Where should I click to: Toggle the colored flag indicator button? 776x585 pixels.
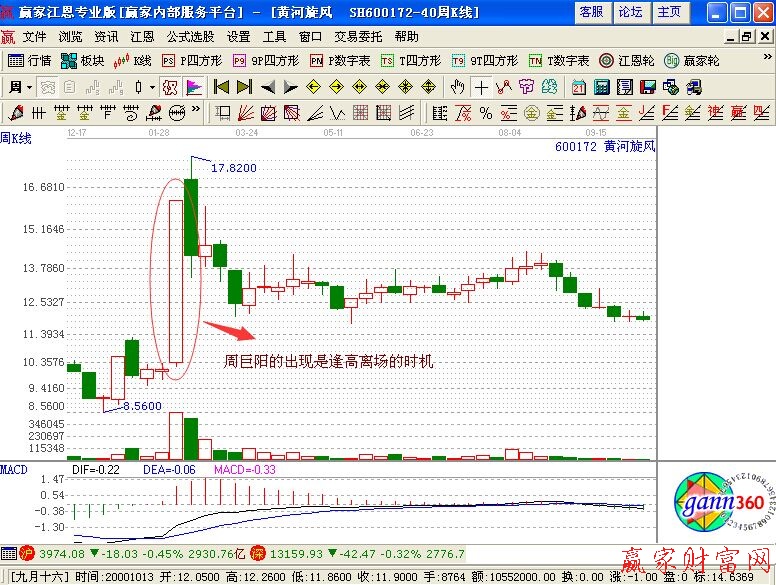click(x=194, y=87)
